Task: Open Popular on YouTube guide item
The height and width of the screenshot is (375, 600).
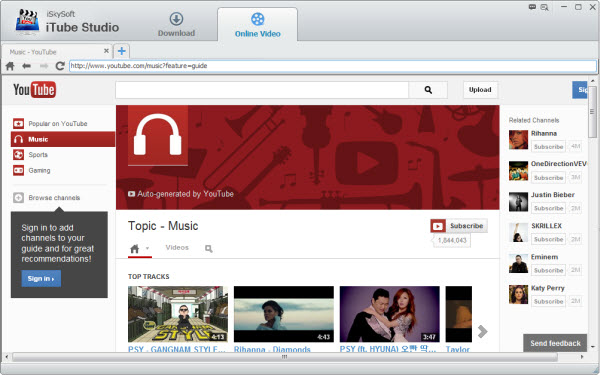Action: tap(58, 124)
